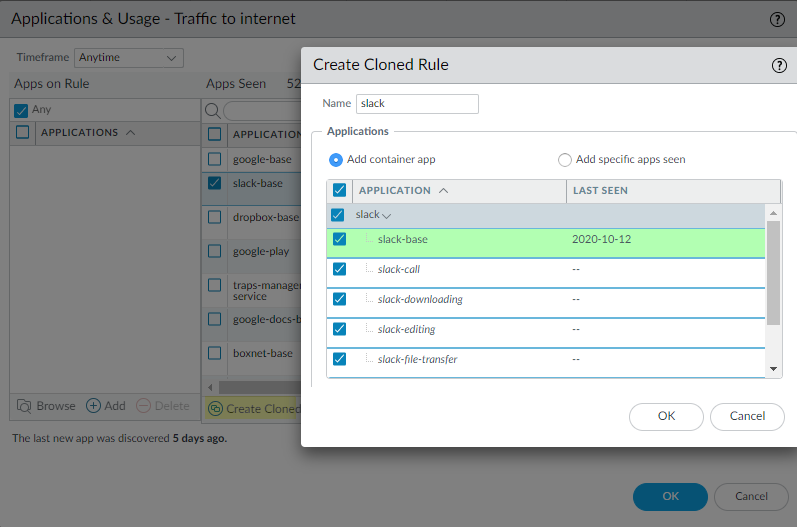Sort by the Application column arrow
The image size is (797, 527).
click(x=443, y=190)
